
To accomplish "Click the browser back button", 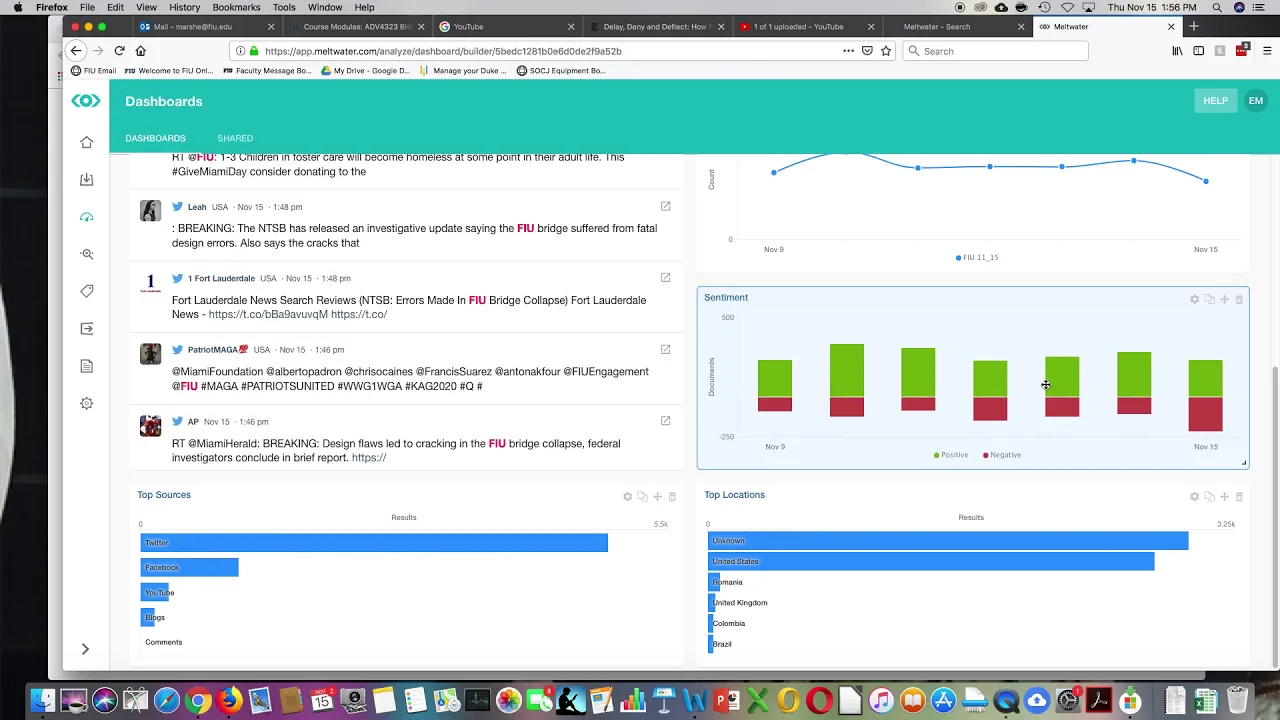I will [76, 51].
